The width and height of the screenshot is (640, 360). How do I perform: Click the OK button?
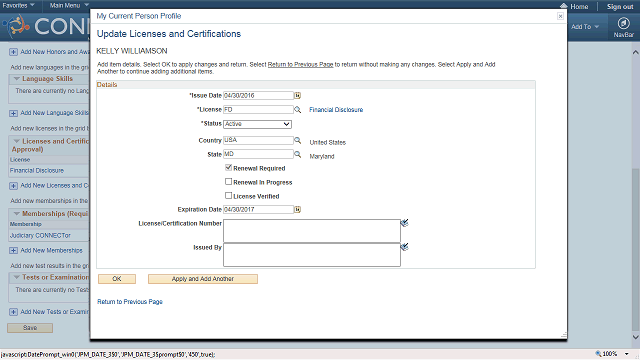click(x=117, y=279)
